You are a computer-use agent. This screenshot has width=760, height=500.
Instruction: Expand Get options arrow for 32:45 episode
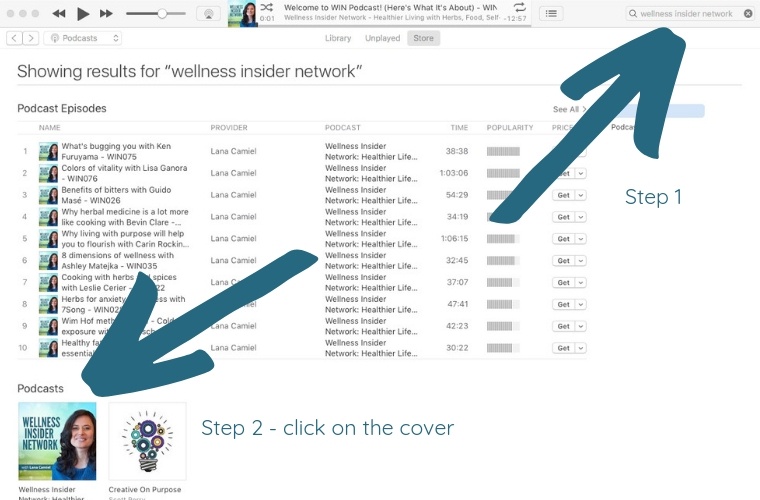coord(581,260)
